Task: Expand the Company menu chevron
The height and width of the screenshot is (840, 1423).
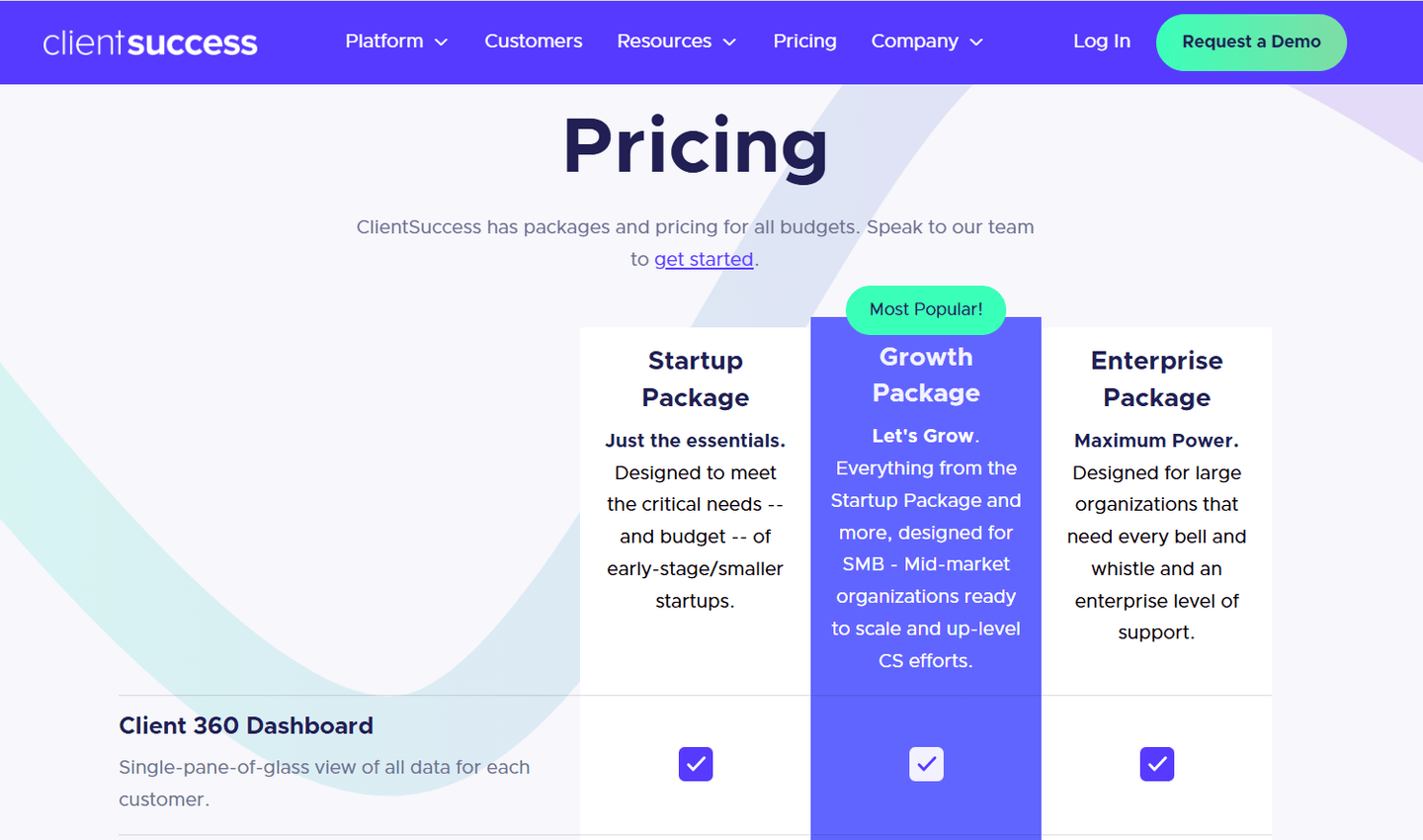Action: (x=976, y=42)
